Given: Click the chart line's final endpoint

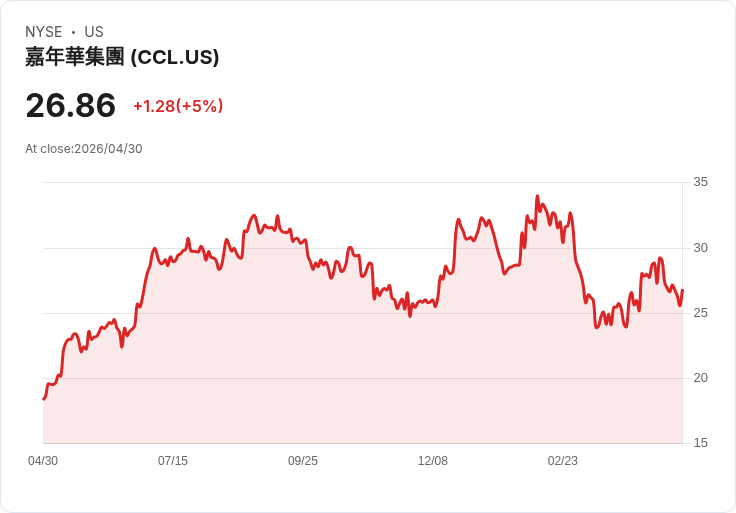Looking at the screenshot, I should [x=682, y=290].
